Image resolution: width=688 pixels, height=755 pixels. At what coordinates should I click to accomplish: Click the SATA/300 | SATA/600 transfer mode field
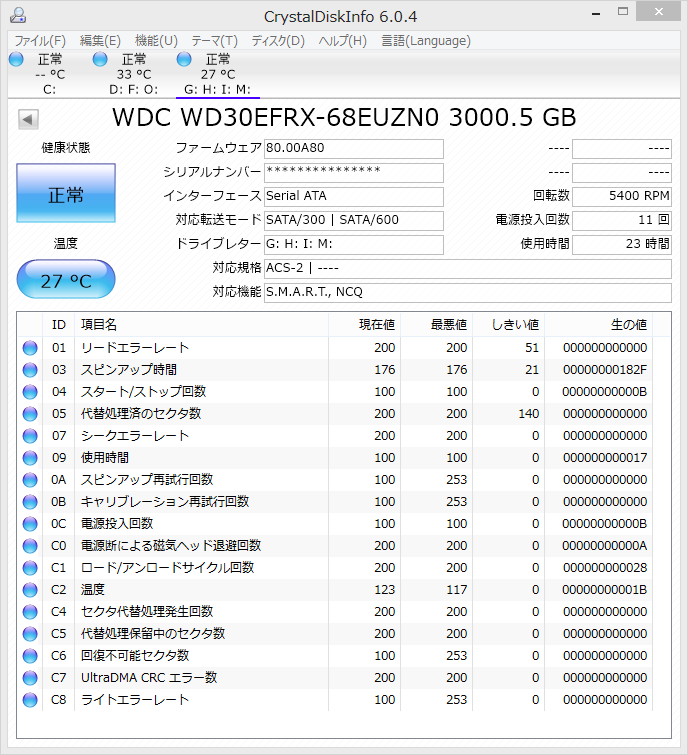[354, 221]
